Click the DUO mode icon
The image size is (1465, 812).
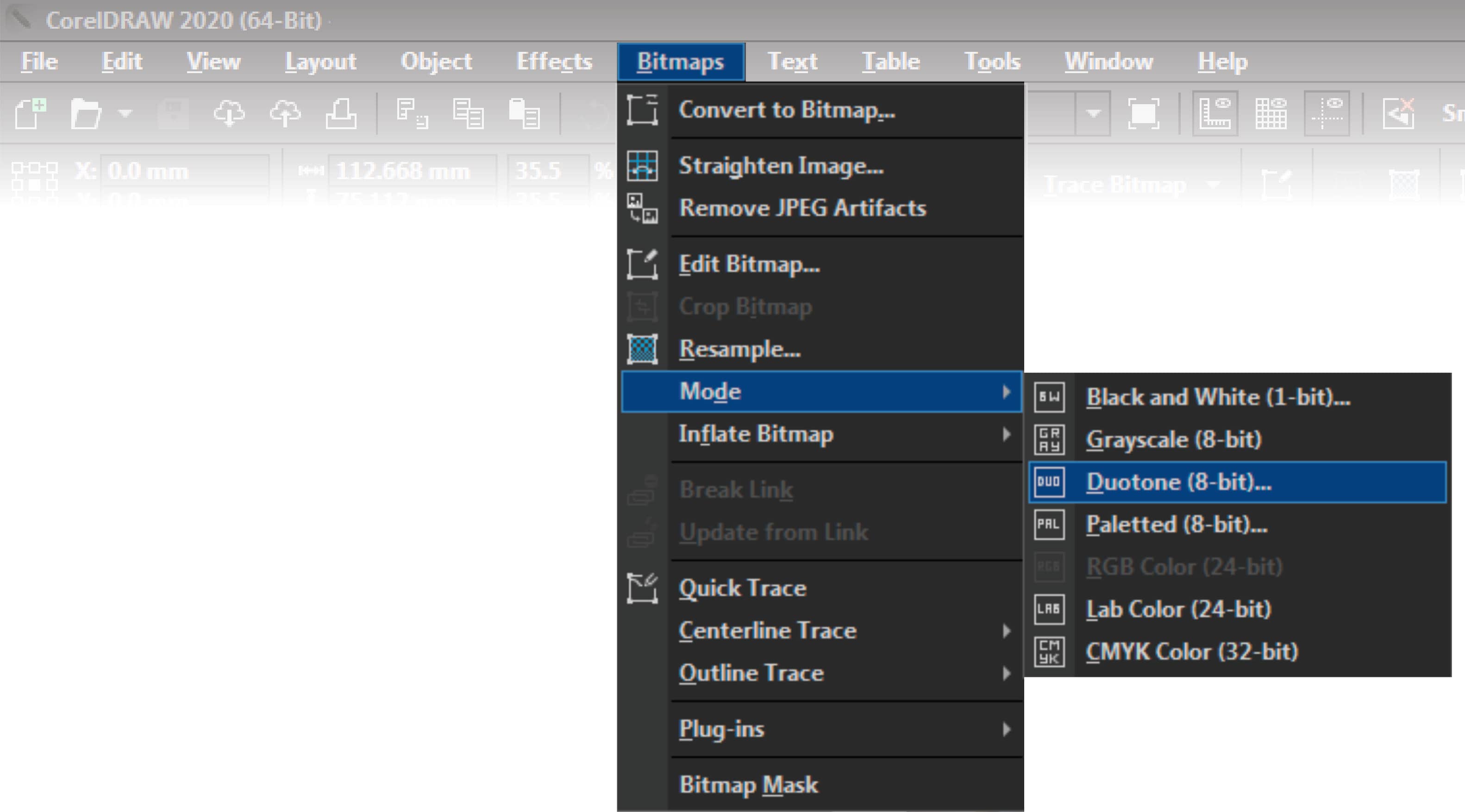(1049, 482)
